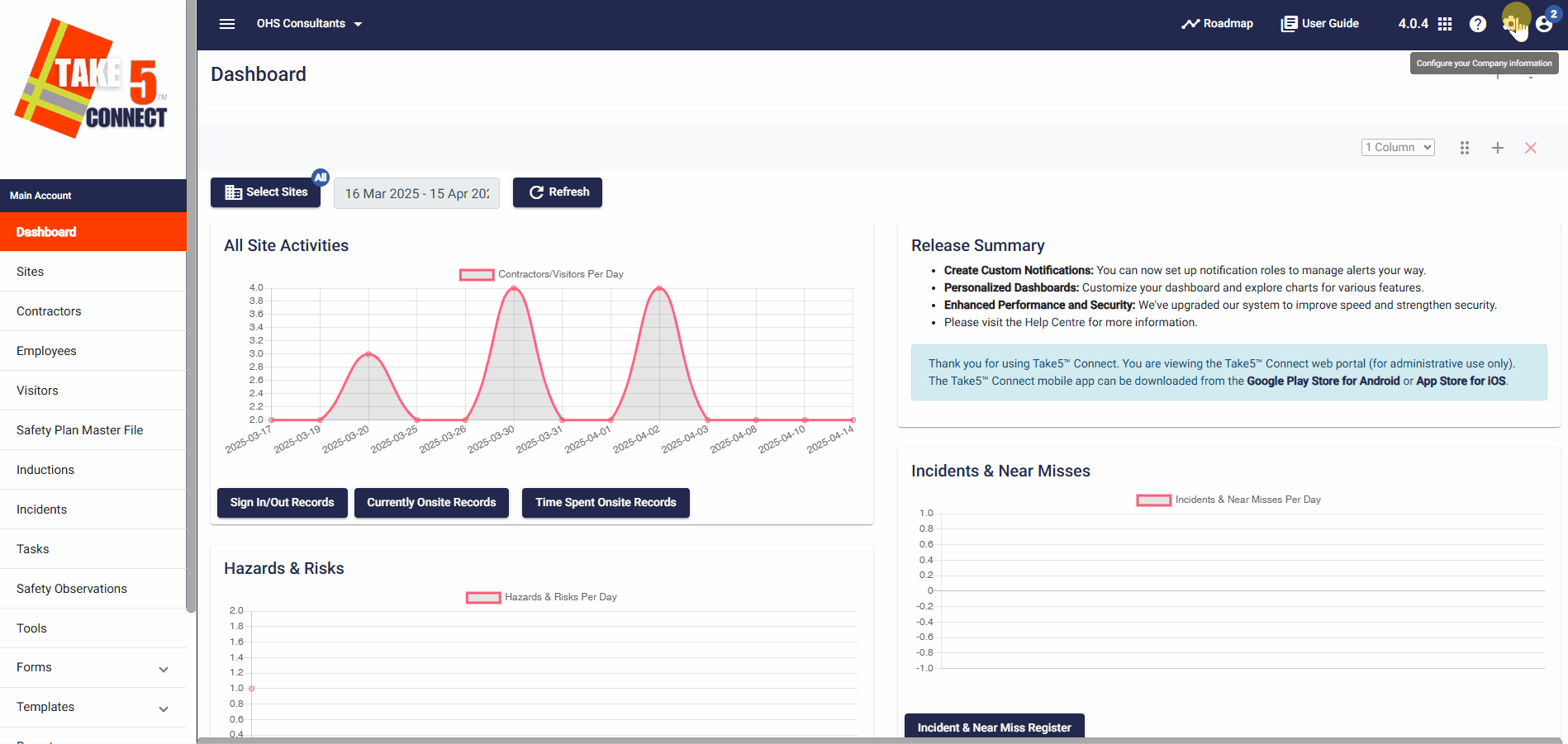
Task: Remove the panel with the red X icon
Action: 1531,148
